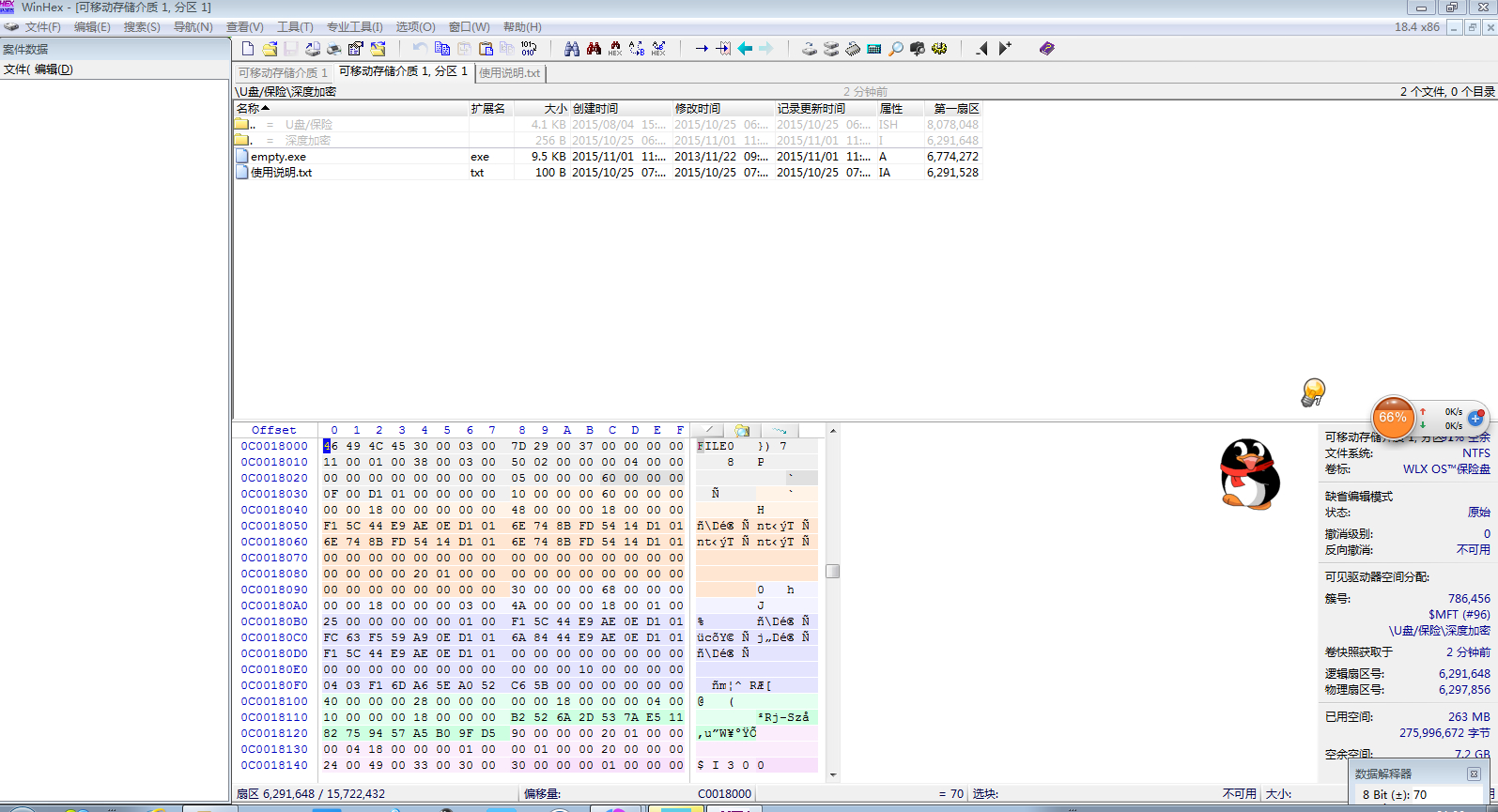
Task: Click the purple help book icon
Action: [1047, 49]
